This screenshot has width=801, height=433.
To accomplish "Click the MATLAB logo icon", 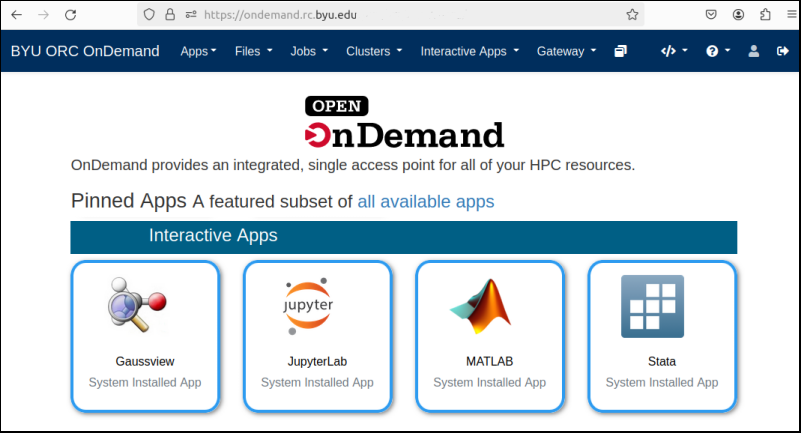I will coord(480,306).
